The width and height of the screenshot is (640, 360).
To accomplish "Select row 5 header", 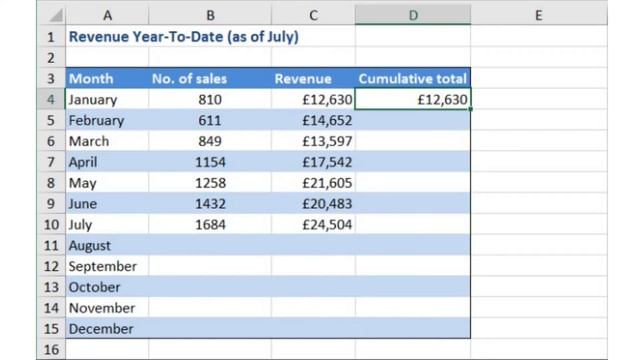I will (x=51, y=120).
